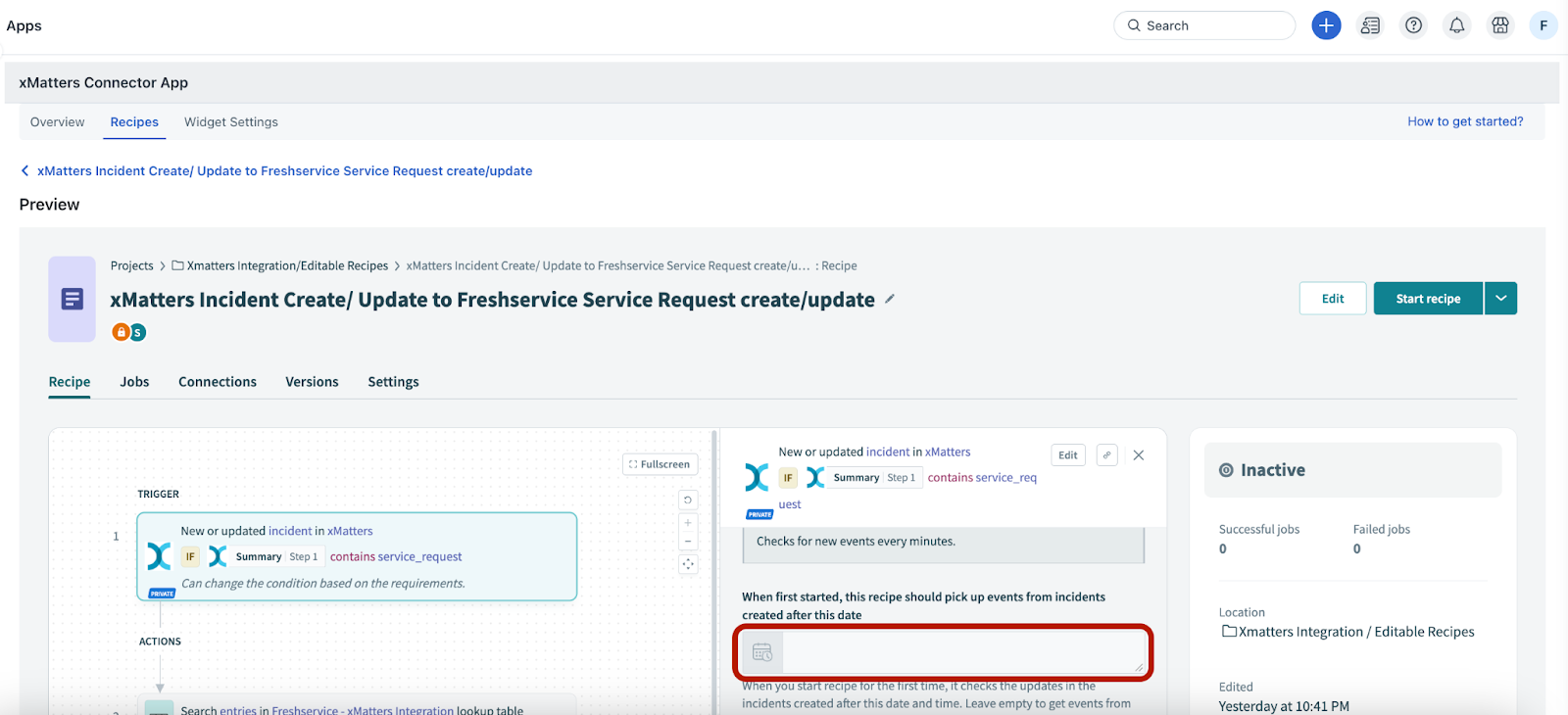Zoom in on the recipe canvas
This screenshot has height=715, width=1568.
click(x=688, y=523)
